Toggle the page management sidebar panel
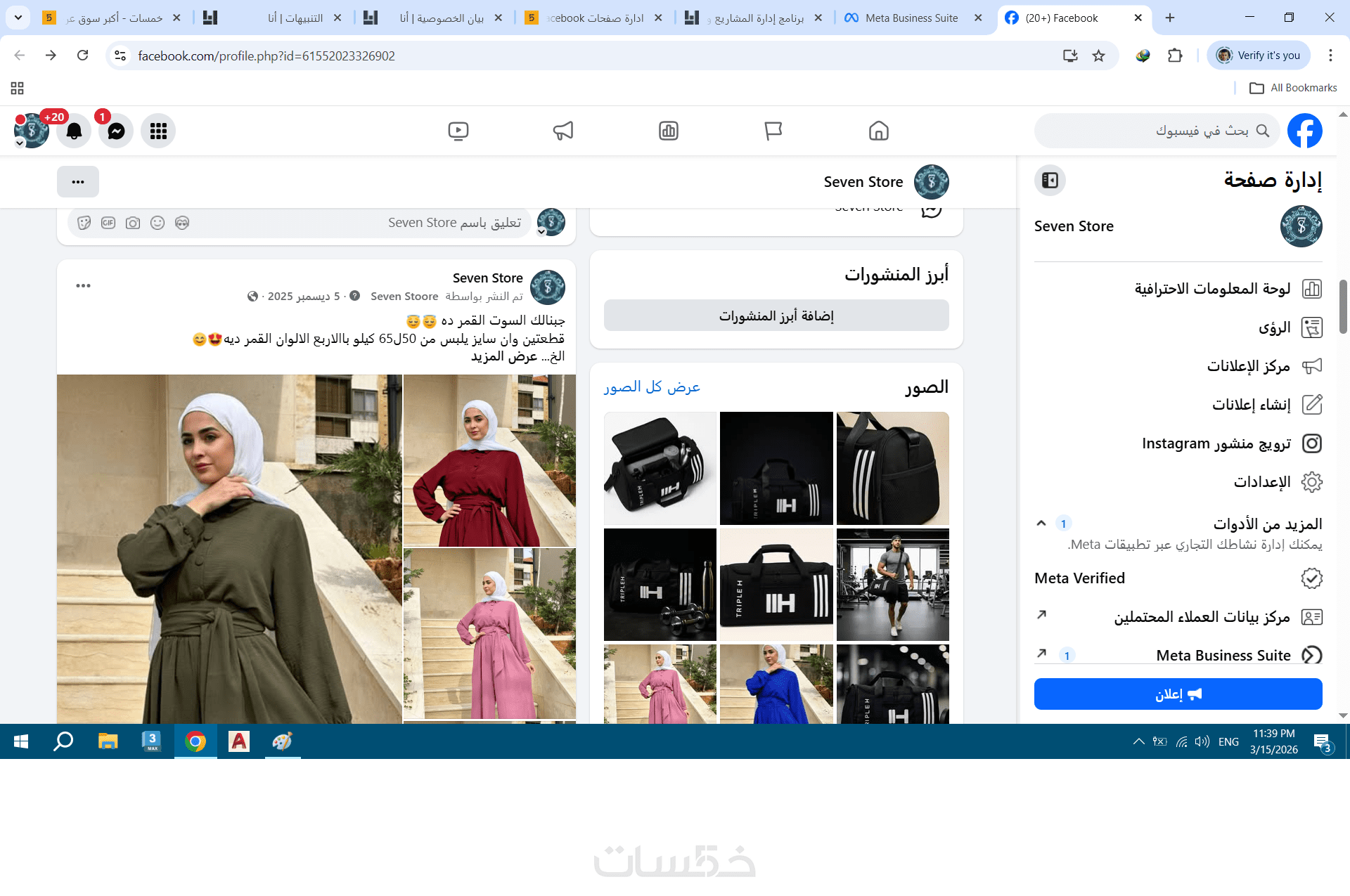Image resolution: width=1350 pixels, height=896 pixels. 1050,181
